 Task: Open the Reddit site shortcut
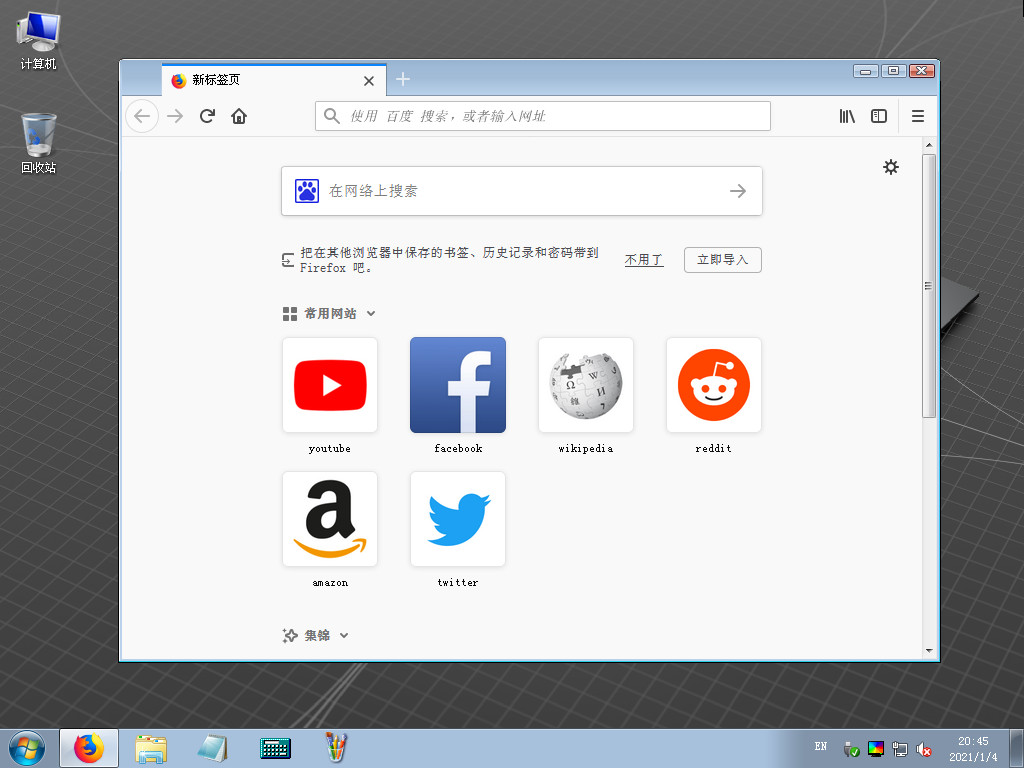tap(713, 385)
